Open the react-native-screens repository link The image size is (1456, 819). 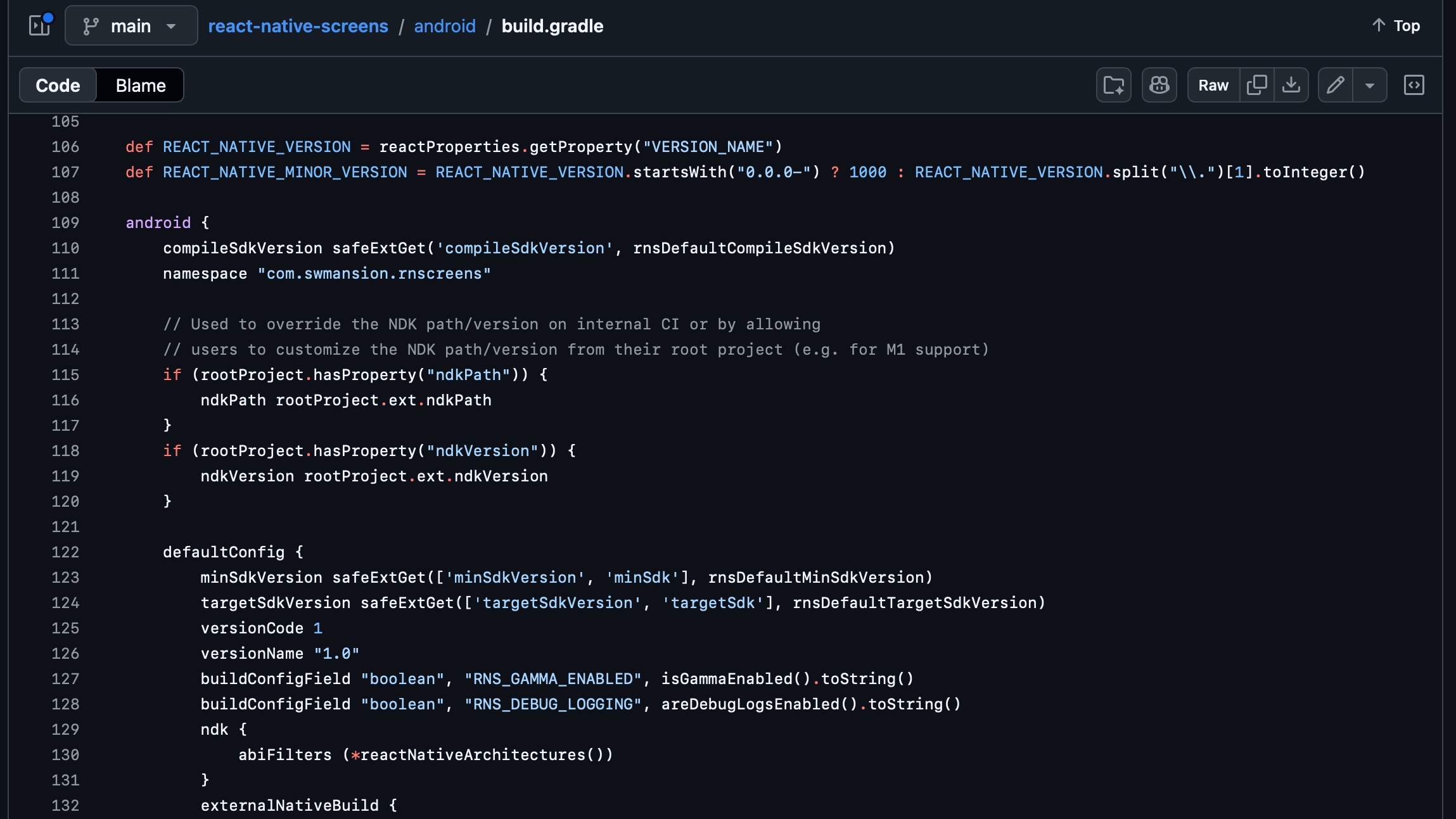click(298, 26)
